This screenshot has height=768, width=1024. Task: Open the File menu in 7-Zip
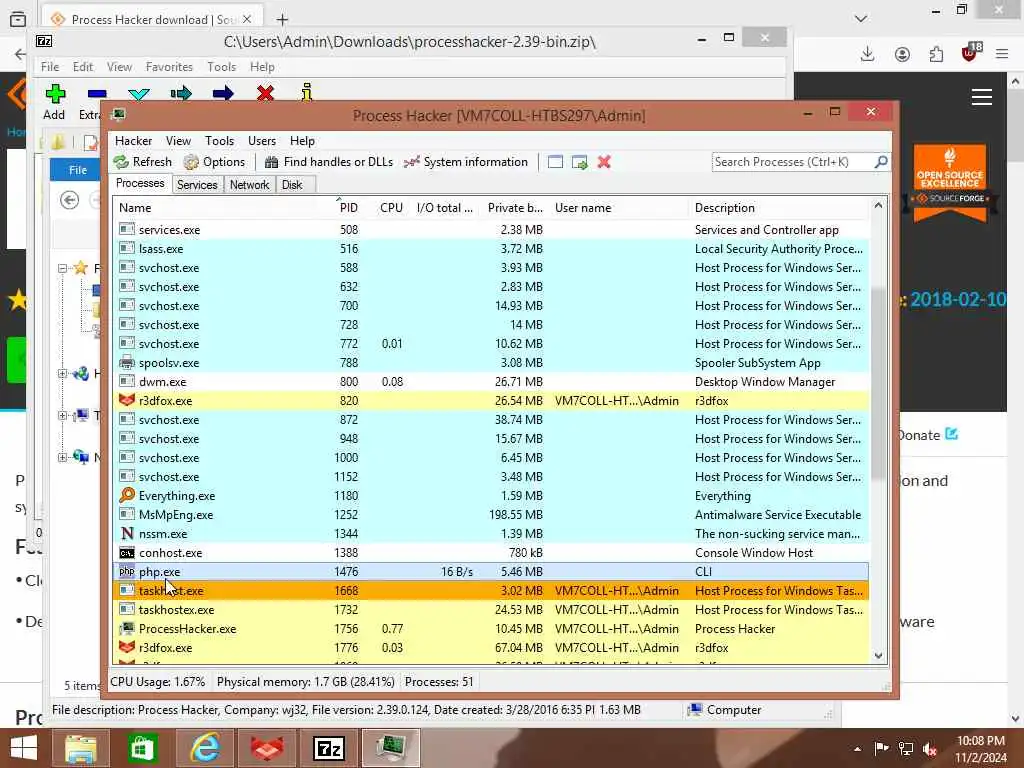(x=50, y=67)
